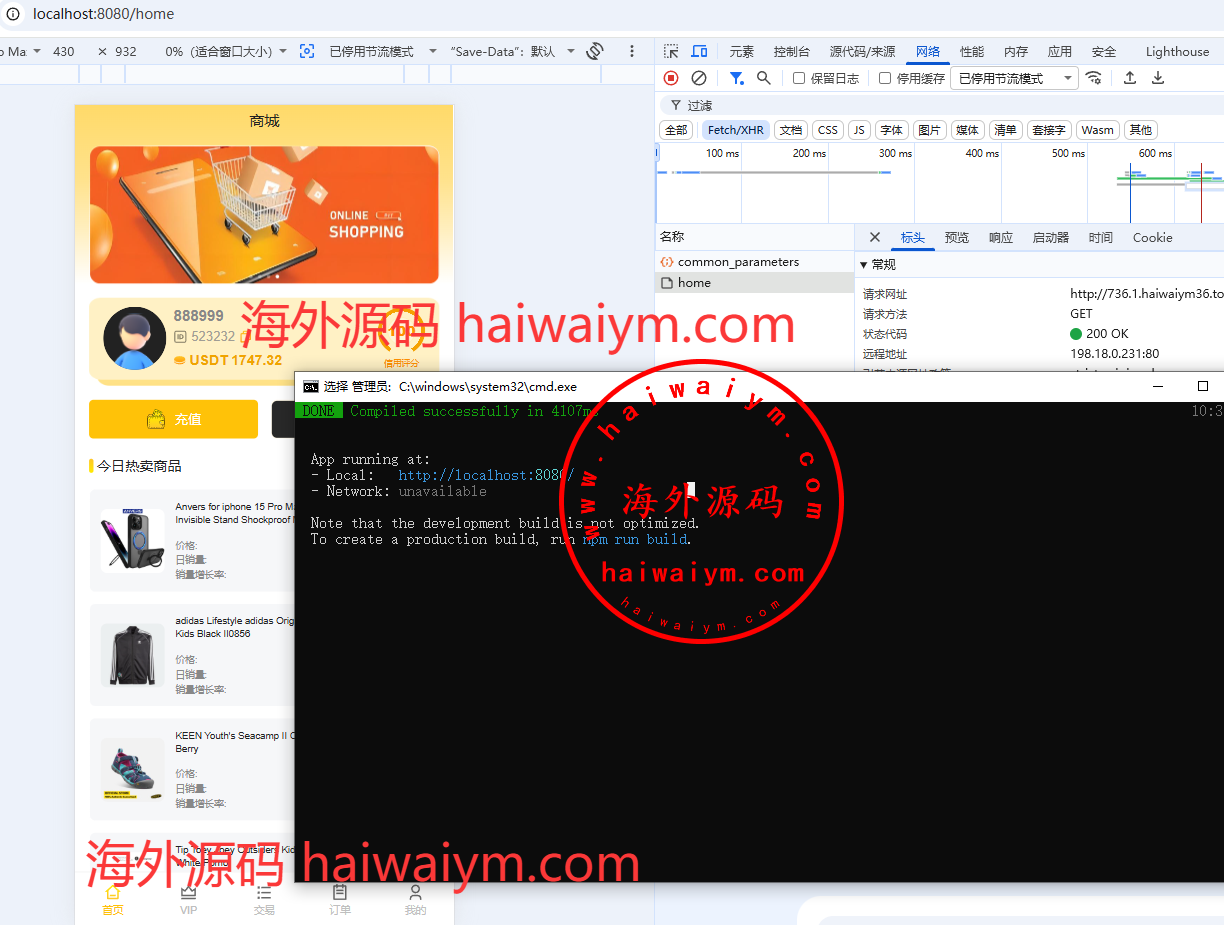This screenshot has width=1224, height=925.
Task: Click the import HAR upload icon
Action: pos(1130,78)
